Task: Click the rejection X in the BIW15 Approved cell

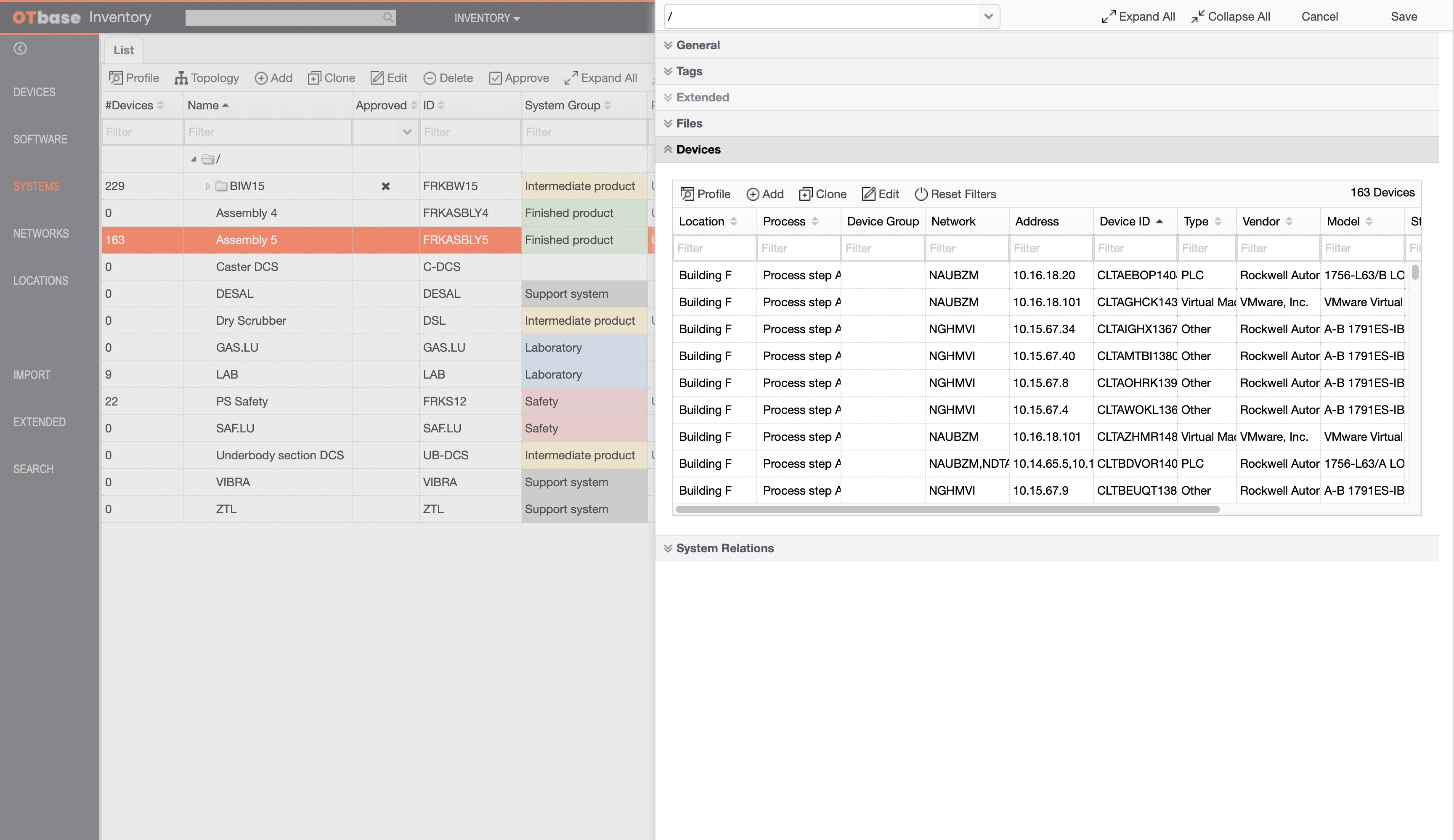Action: pos(385,186)
